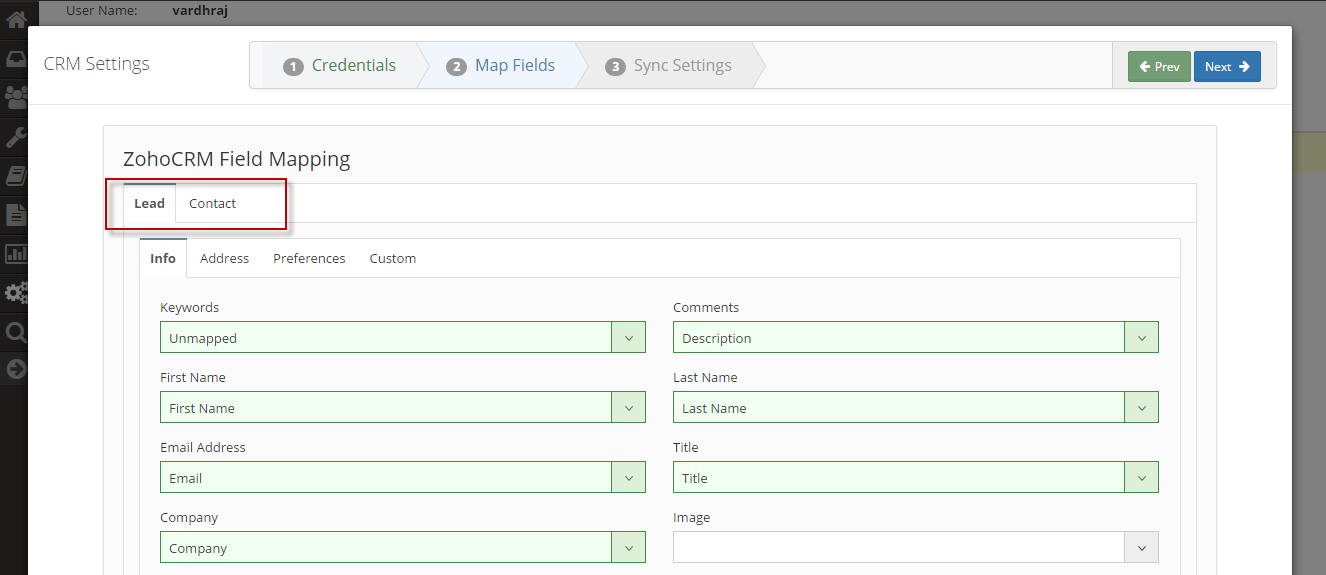Open the Keywords mapping dropdown

click(x=403, y=338)
